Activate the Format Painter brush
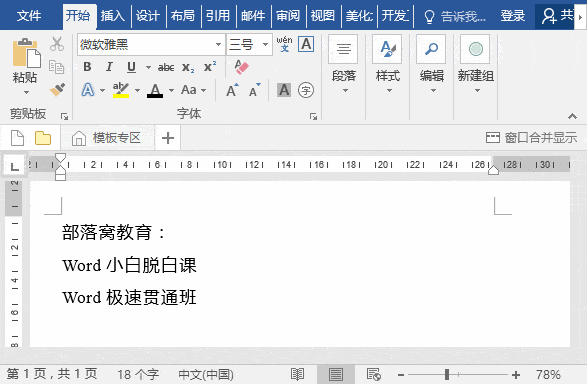Viewport: 587px width, 384px height. (57, 90)
